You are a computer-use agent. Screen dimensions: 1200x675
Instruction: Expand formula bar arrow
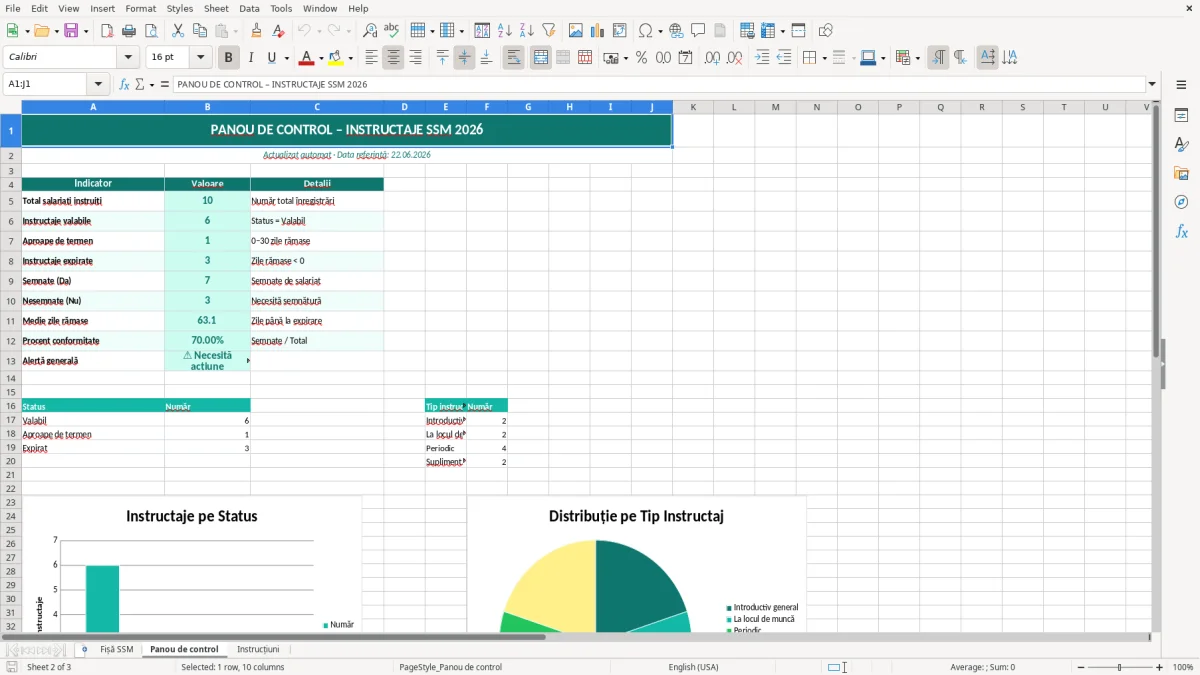(x=1152, y=84)
